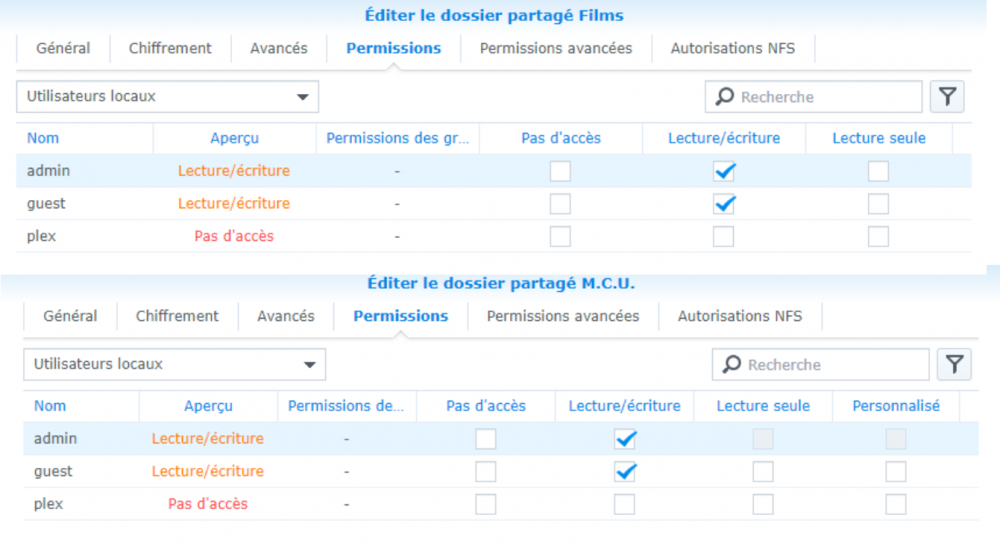This screenshot has height=550, width=1000.
Task: Check plex Personnalisé box in M.C.U. dialog
Action: [x=896, y=504]
